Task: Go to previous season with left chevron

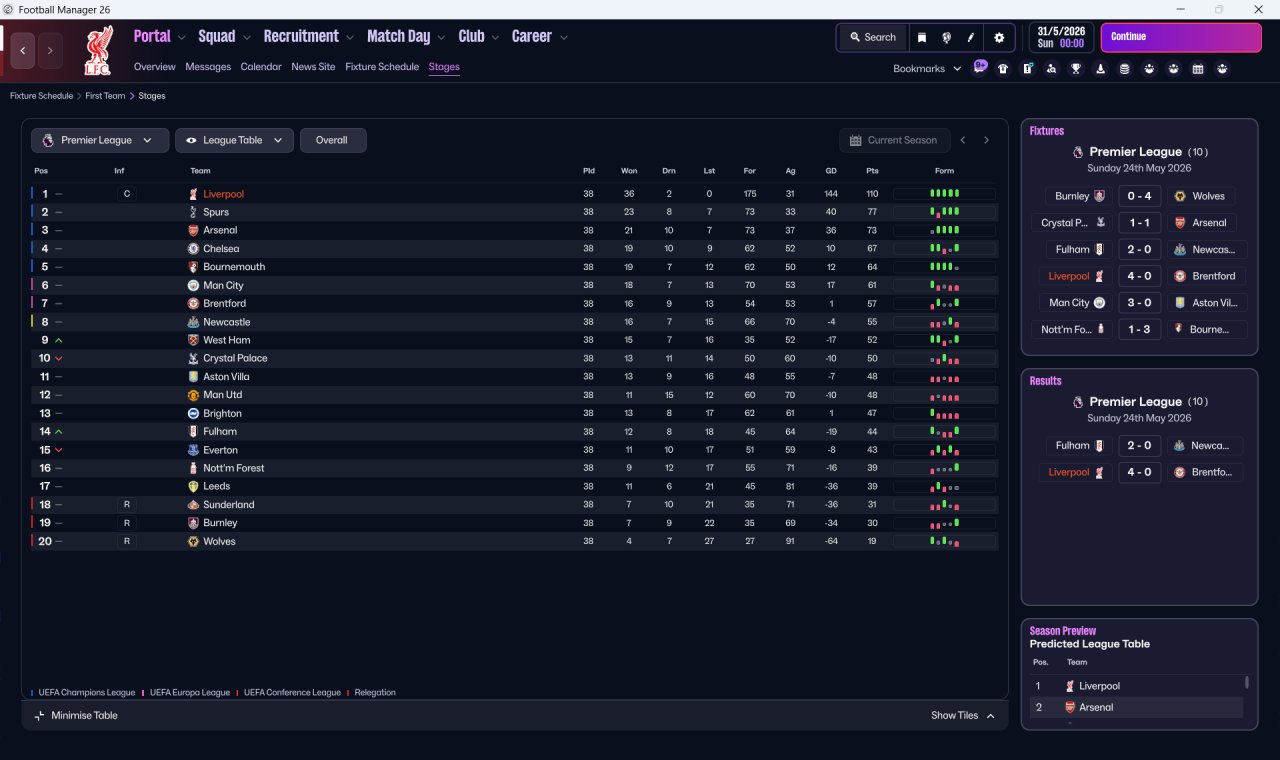Action: [x=963, y=140]
